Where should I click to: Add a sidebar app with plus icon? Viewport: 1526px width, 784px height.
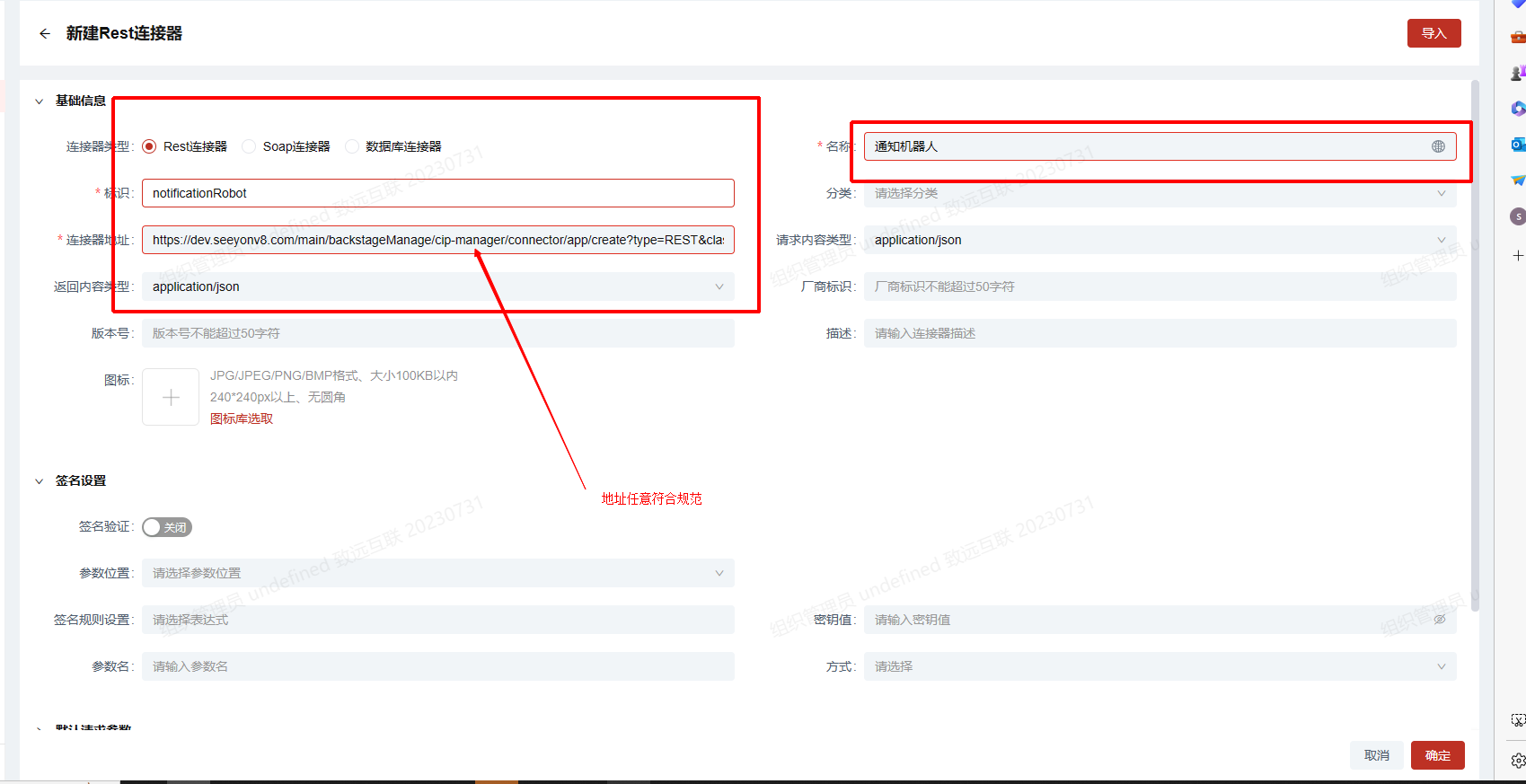point(1518,256)
